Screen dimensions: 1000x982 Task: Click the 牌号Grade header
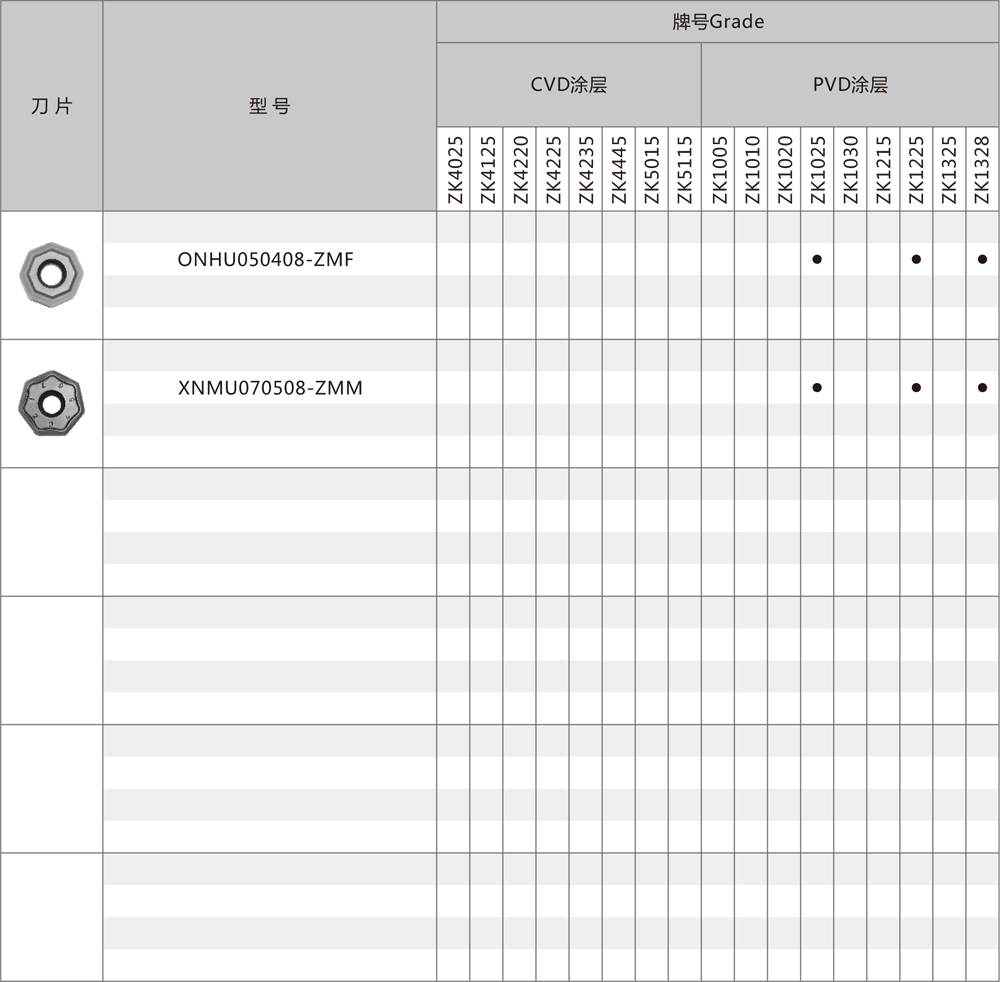(717, 21)
